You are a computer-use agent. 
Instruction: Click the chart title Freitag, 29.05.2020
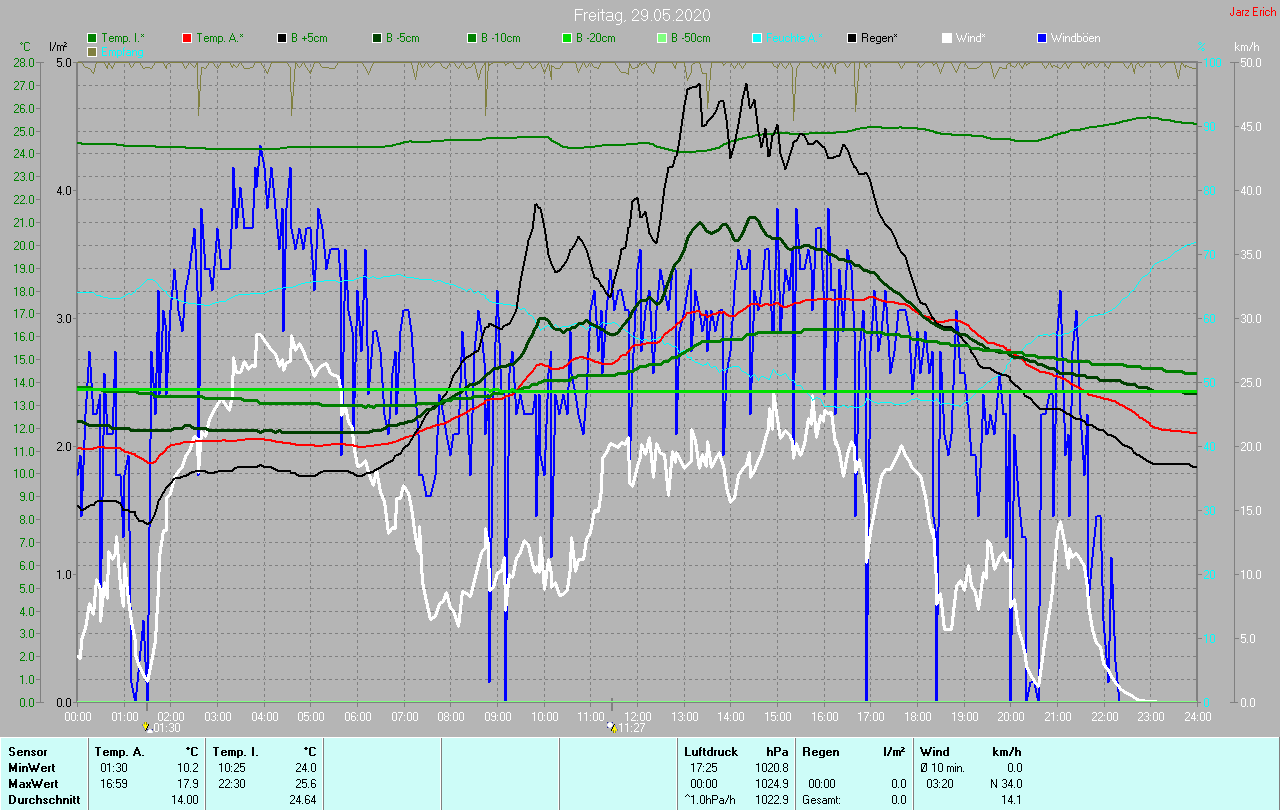(x=641, y=15)
